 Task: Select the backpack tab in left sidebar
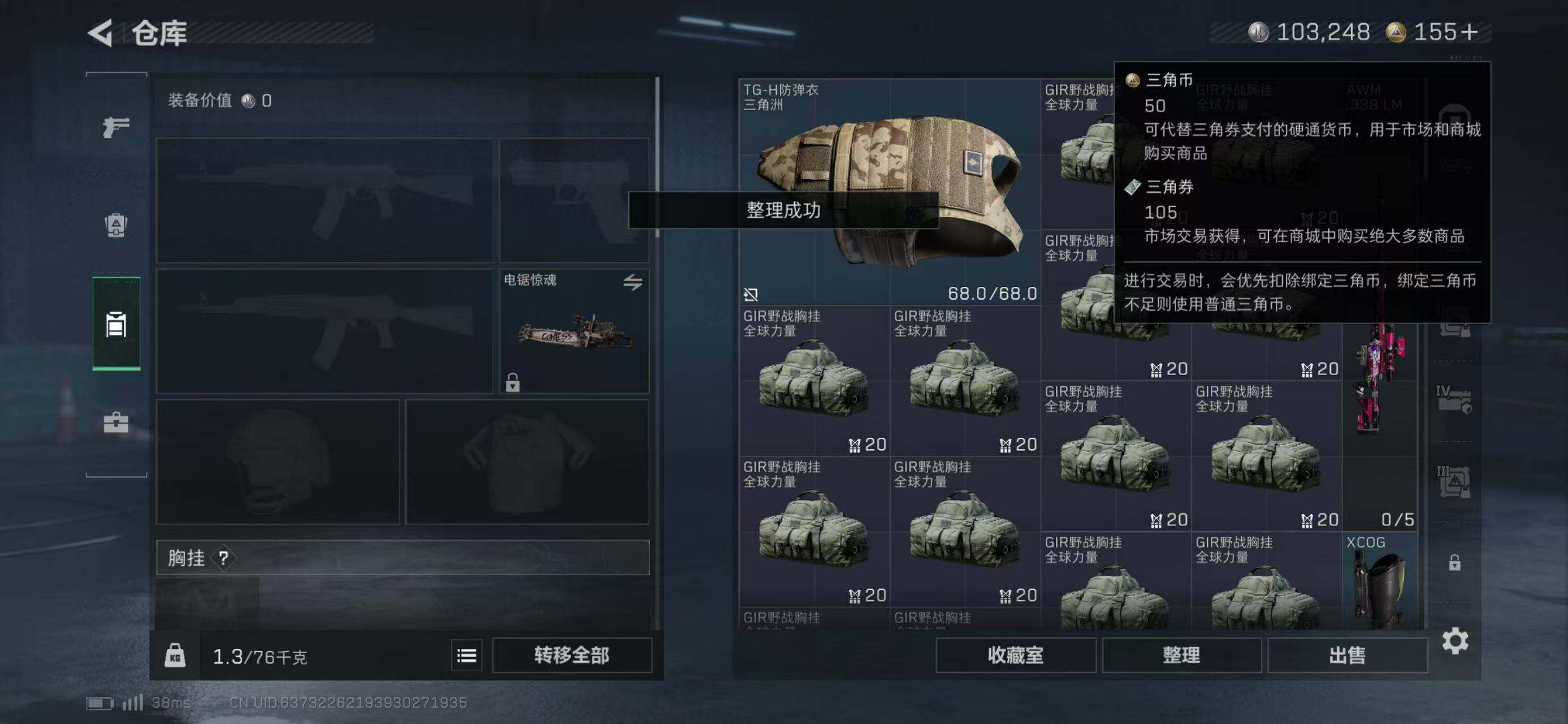click(x=116, y=225)
